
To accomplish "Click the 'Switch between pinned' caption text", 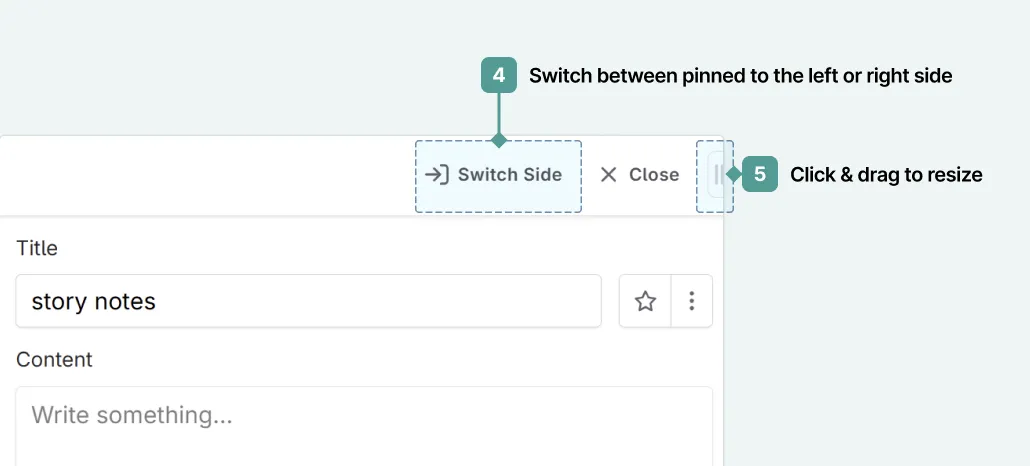I will click(x=740, y=75).
